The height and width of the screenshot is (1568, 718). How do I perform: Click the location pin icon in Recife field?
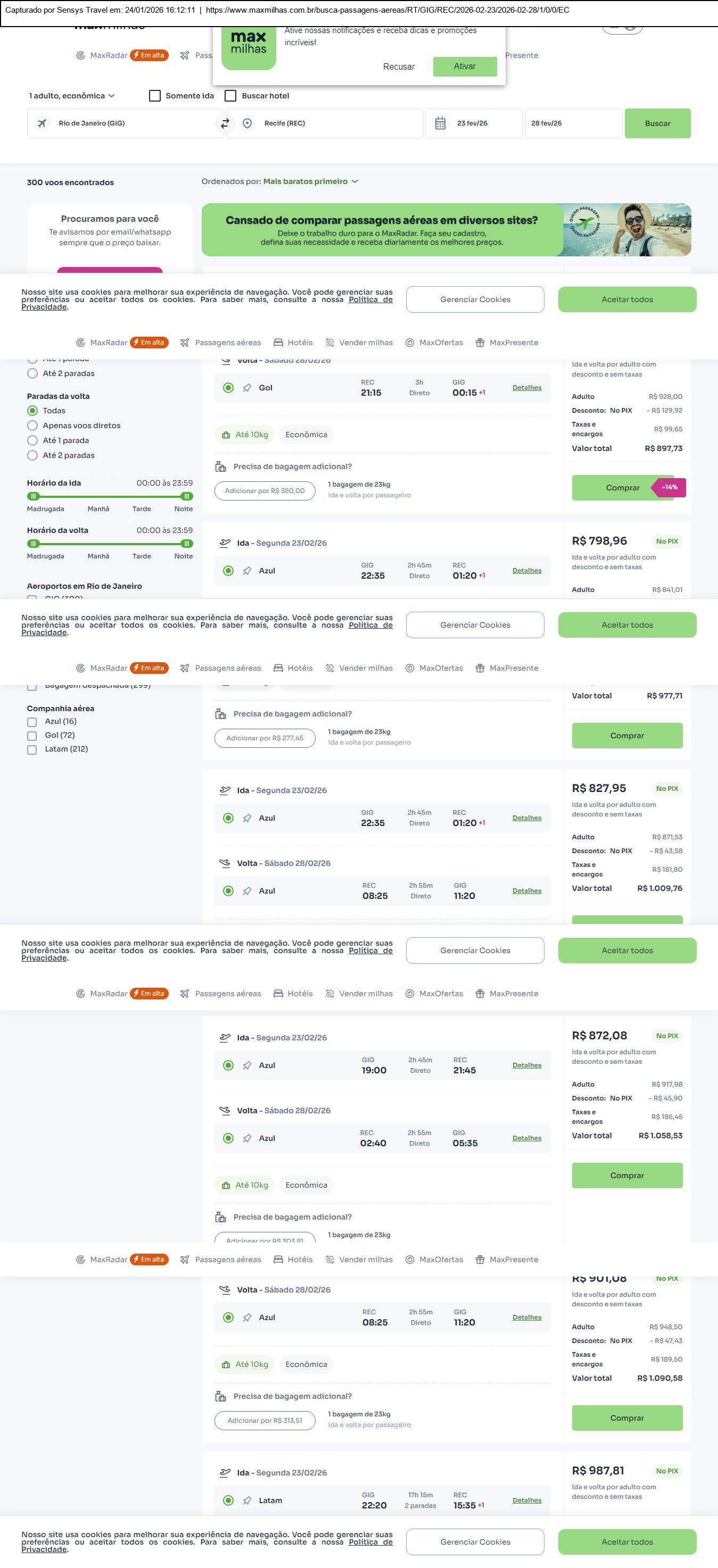coord(247,123)
